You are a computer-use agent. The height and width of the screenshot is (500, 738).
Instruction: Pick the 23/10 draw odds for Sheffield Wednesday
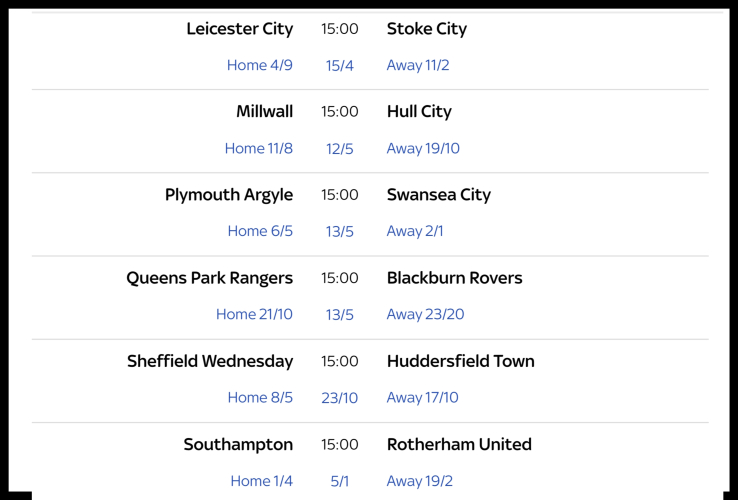point(340,398)
